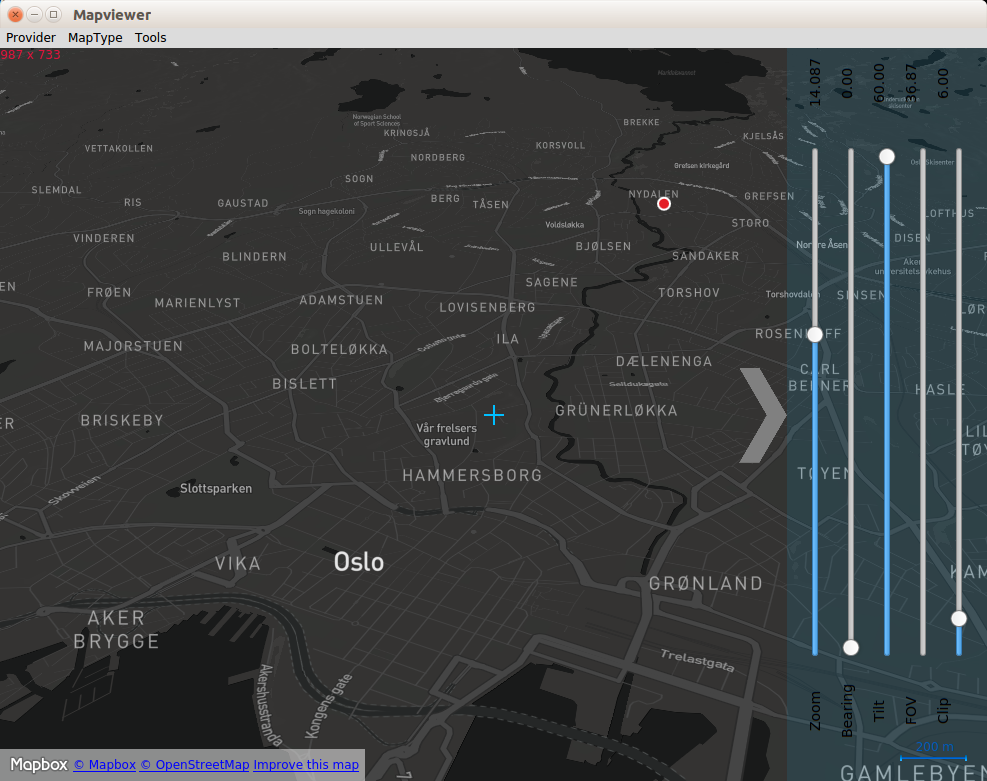Open the MapType menu
This screenshot has width=987, height=781.
(x=95, y=38)
